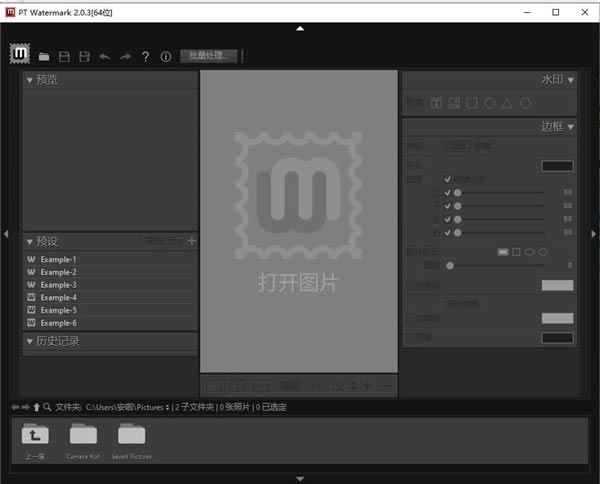Switch to side-by-side split view
The image size is (600, 484).
pyautogui.click(x=237, y=386)
